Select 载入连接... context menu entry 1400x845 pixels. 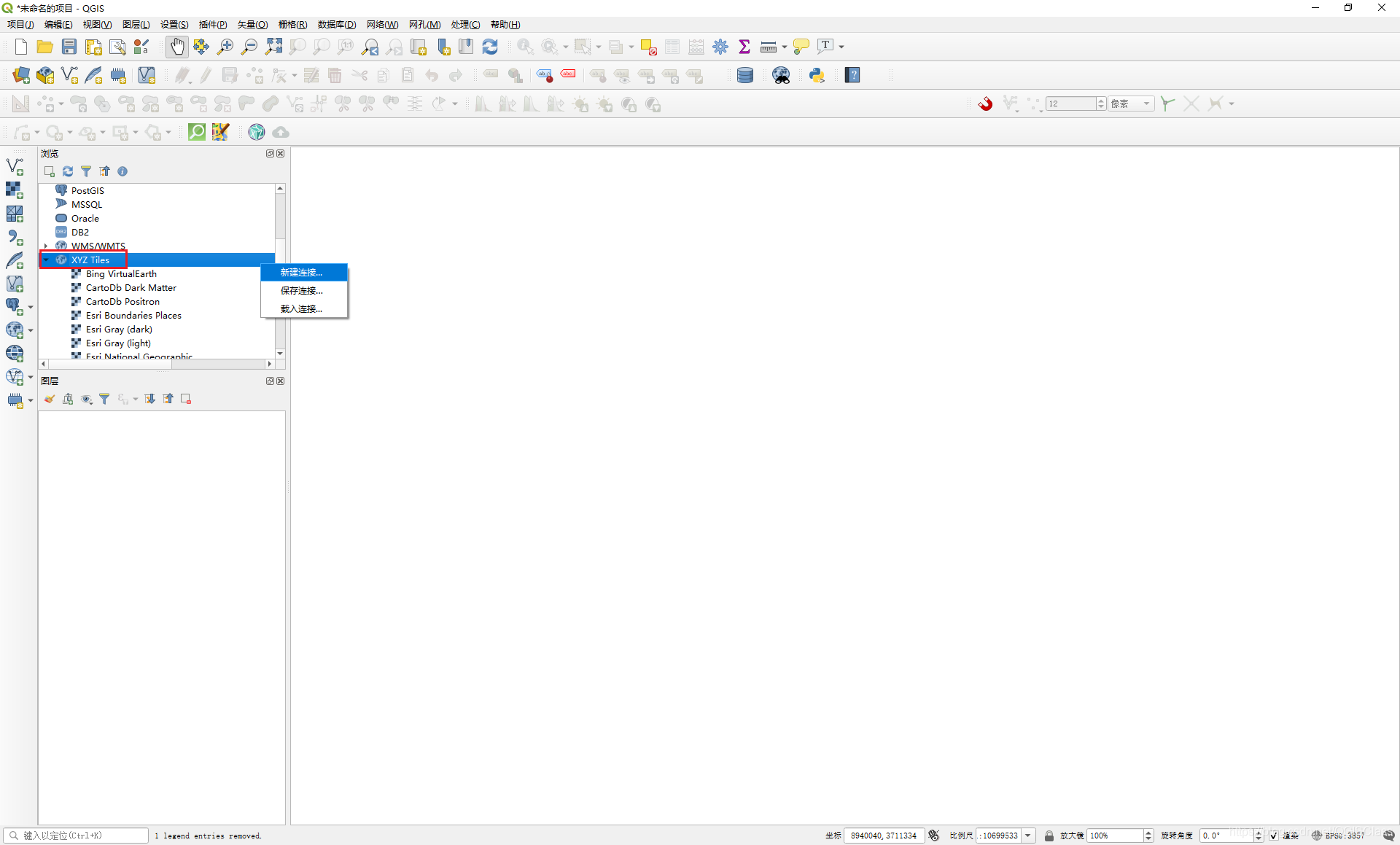click(x=301, y=308)
